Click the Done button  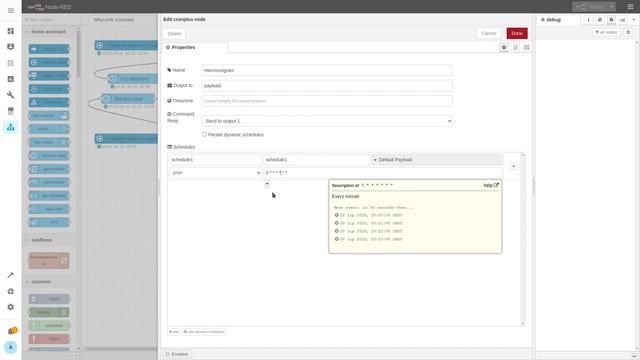(517, 33)
